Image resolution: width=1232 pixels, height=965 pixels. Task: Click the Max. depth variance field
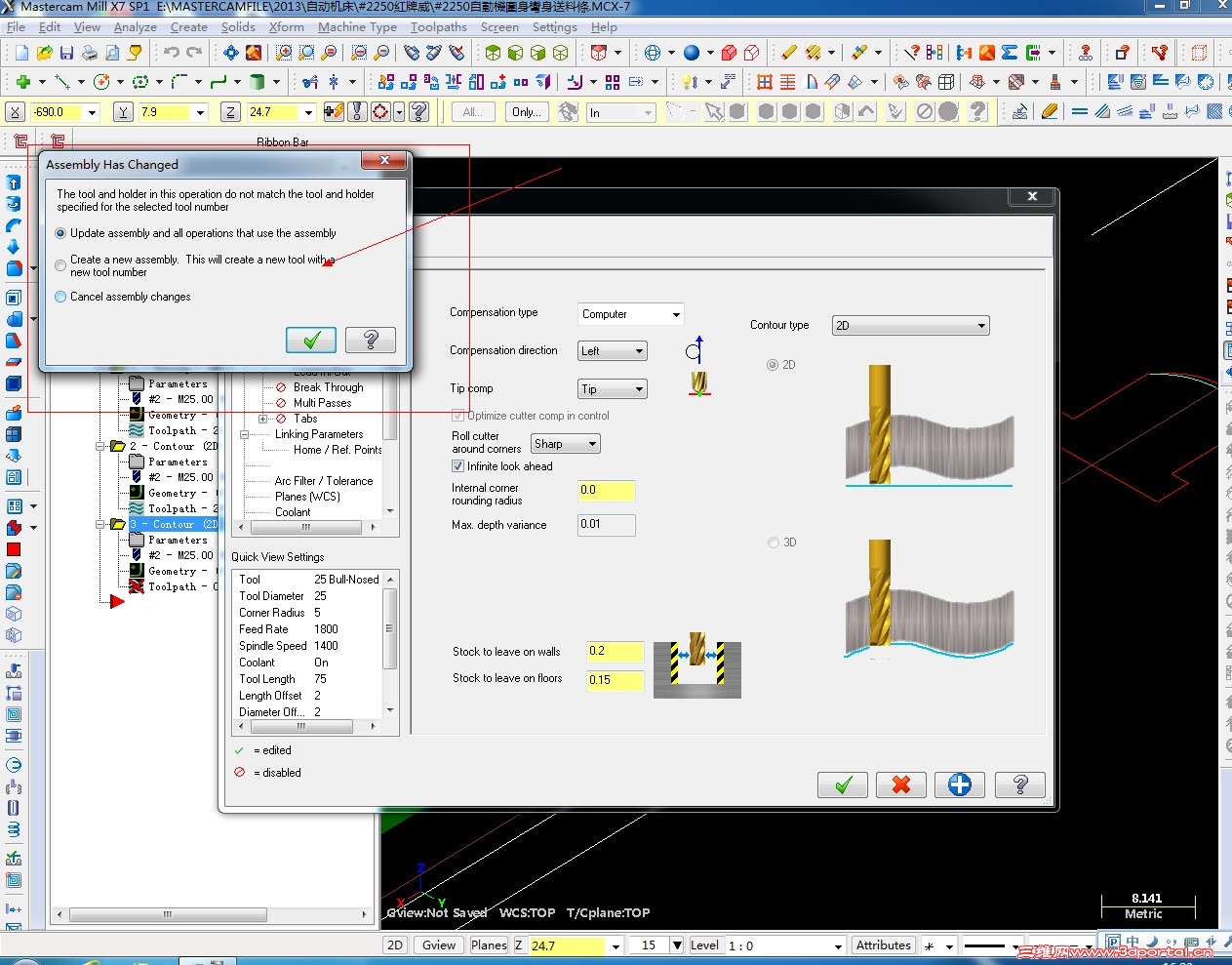coord(607,525)
